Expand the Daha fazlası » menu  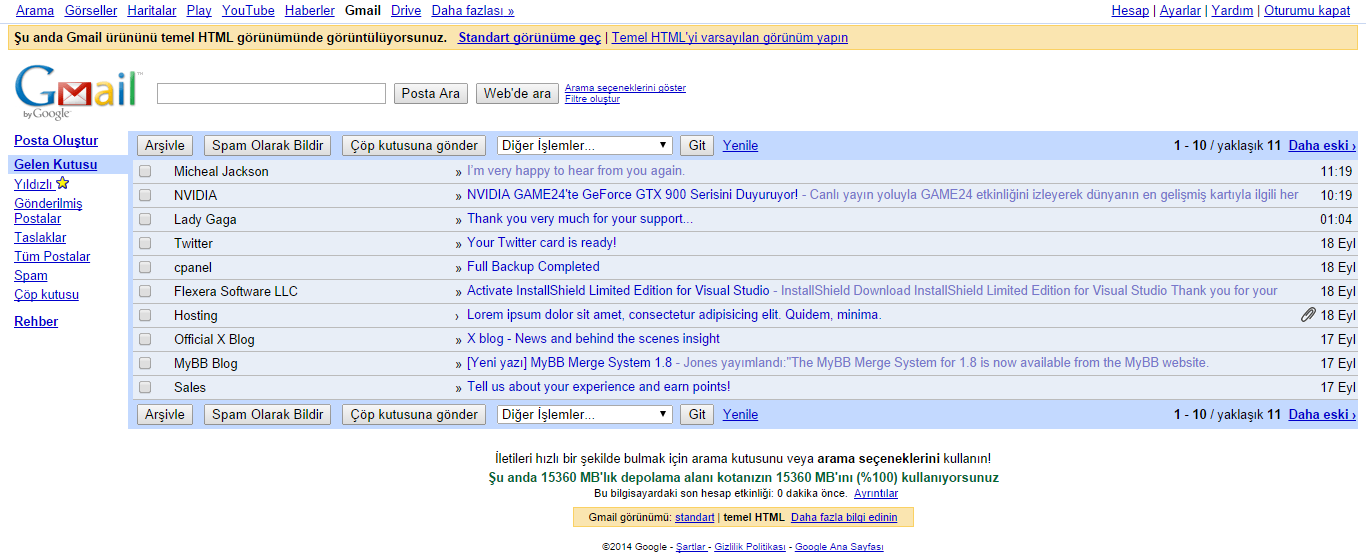(x=473, y=10)
